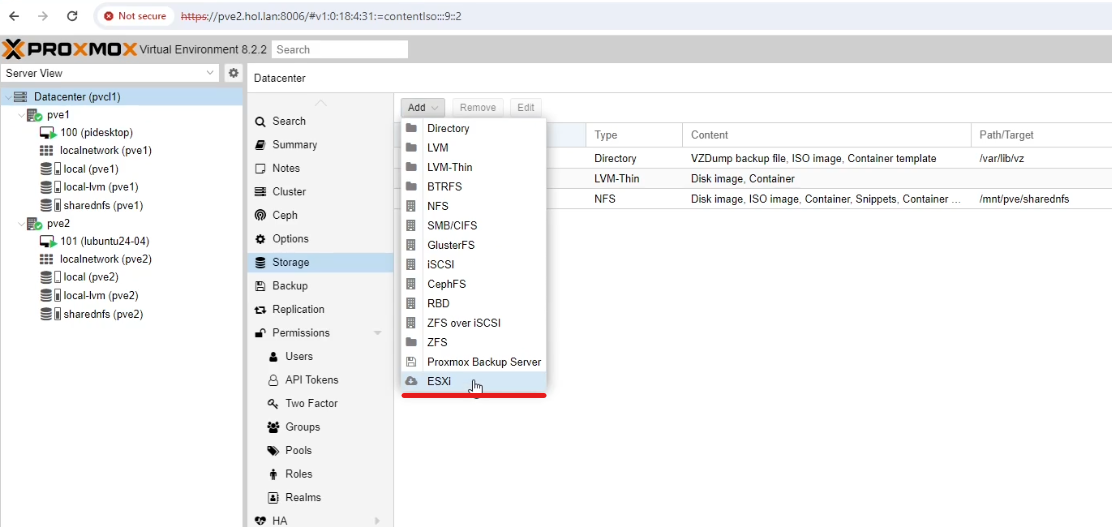Open the Server View dropdown
The image size is (1112, 527).
[x=110, y=73]
